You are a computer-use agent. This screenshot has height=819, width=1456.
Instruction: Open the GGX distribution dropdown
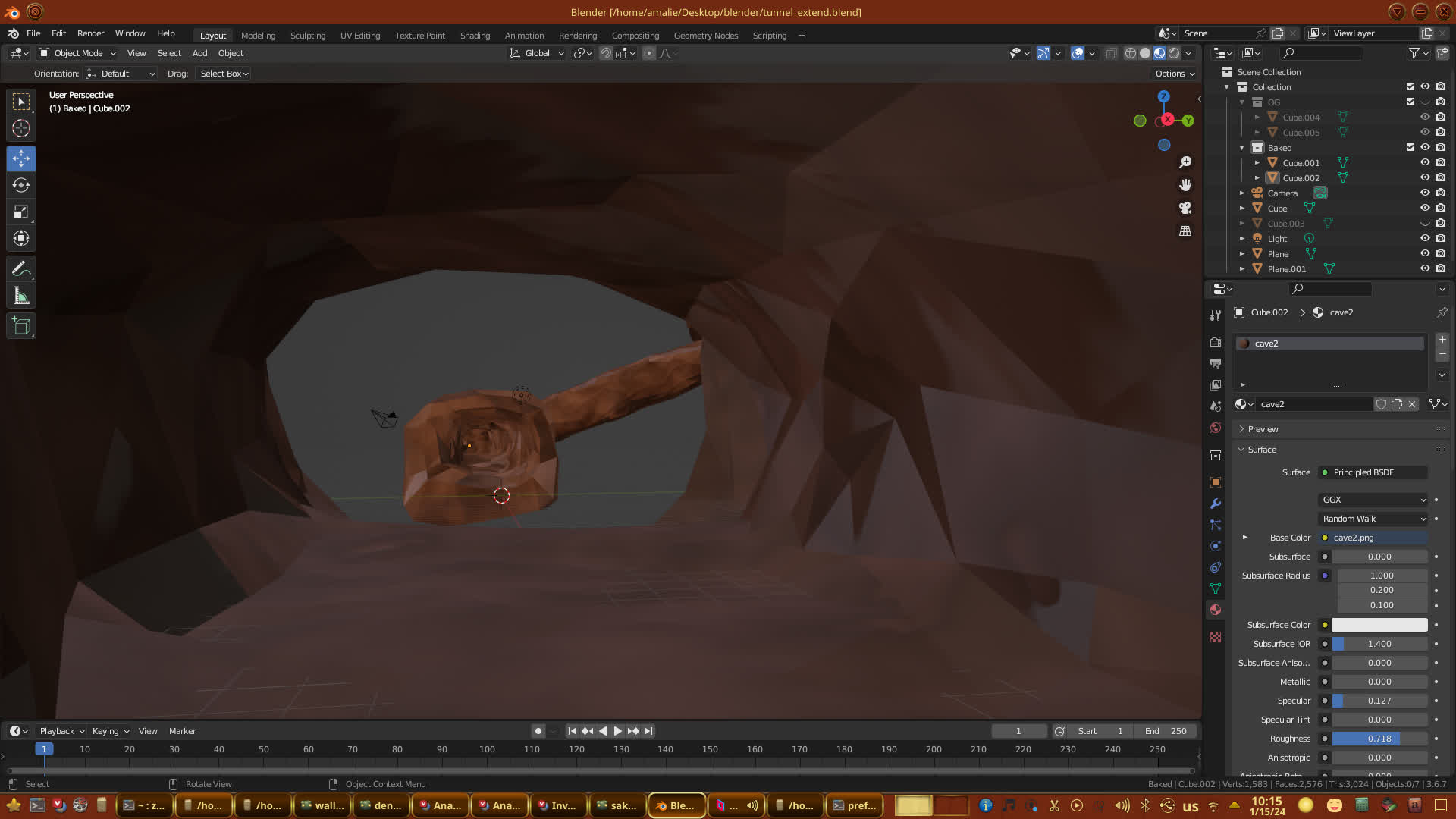pyautogui.click(x=1373, y=500)
